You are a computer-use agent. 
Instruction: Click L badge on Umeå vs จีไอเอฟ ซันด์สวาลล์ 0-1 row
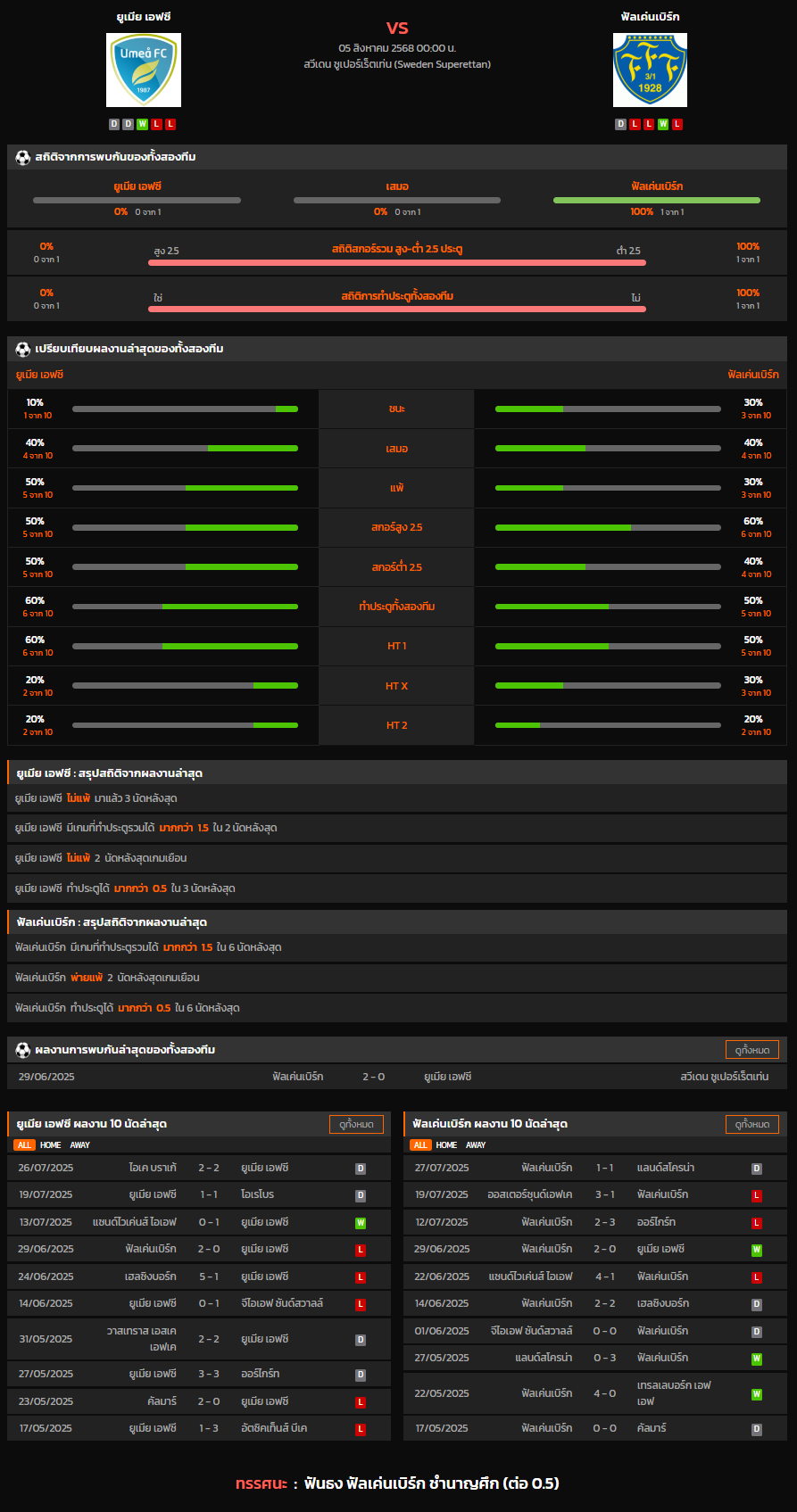[361, 1304]
